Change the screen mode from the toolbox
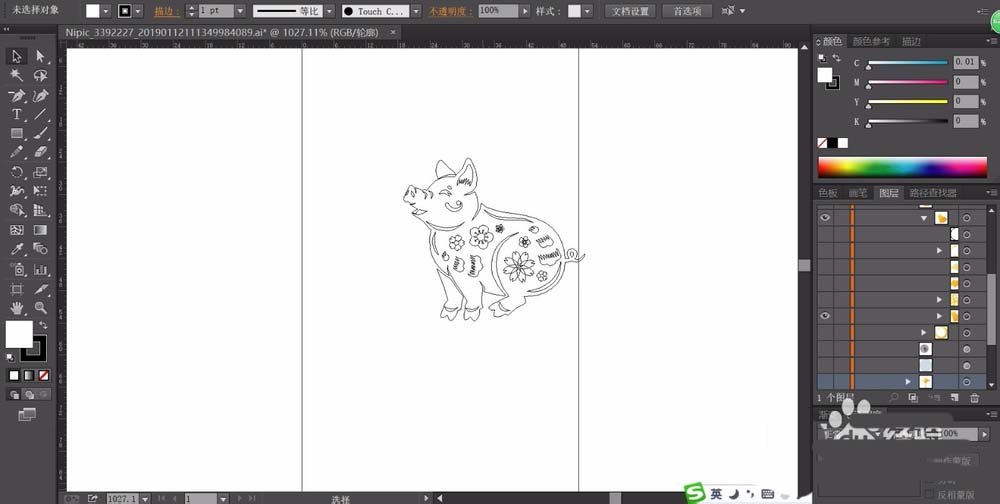The image size is (1000, 504). click(x=27, y=415)
